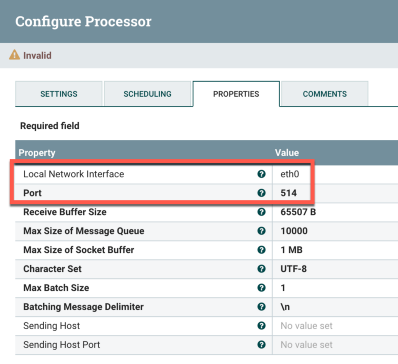398x364 pixels.
Task: Select the Sending Host Port property name
Action: pos(61,345)
